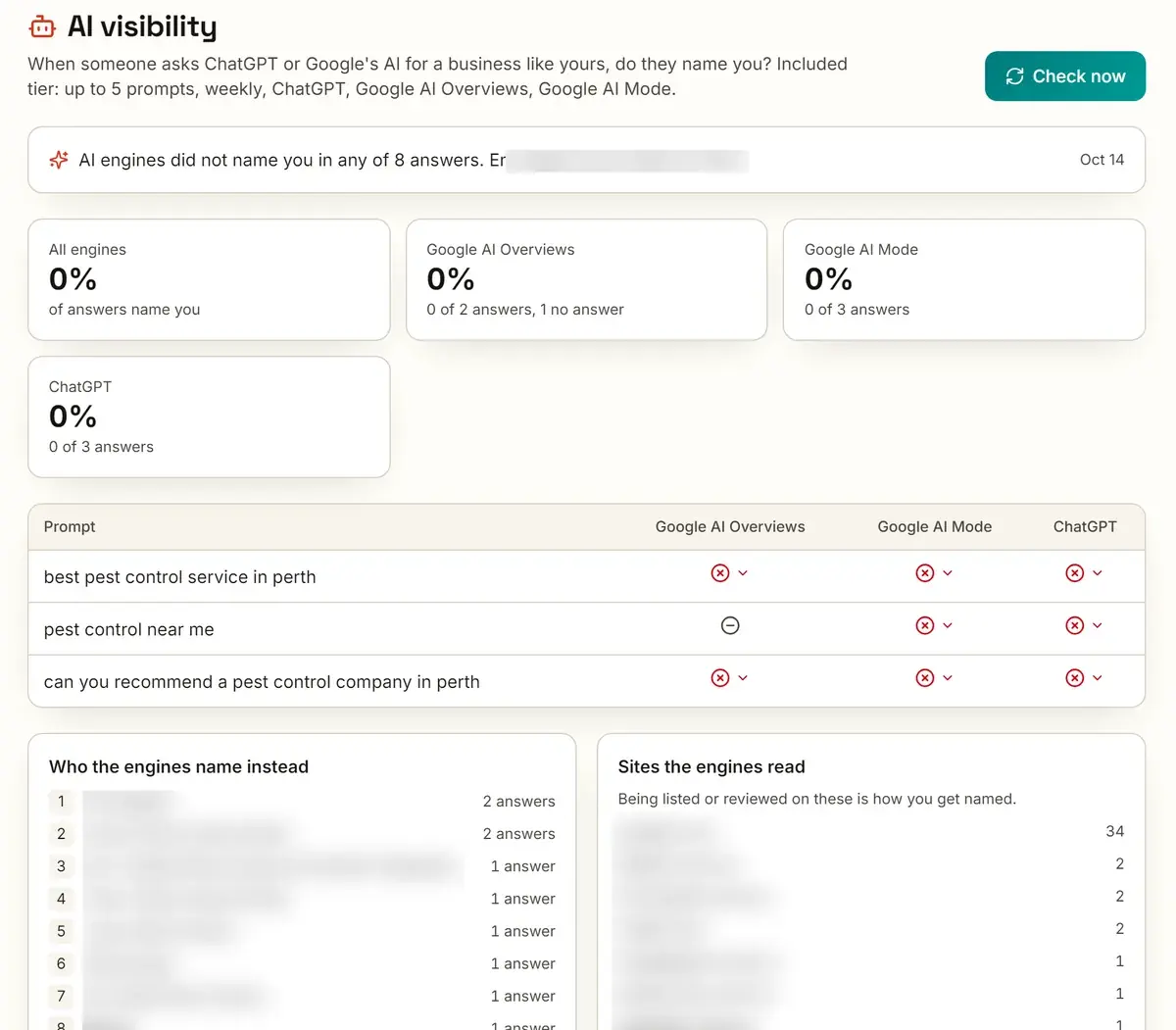Click not-named icon for near me ChatGPT

tap(1075, 625)
